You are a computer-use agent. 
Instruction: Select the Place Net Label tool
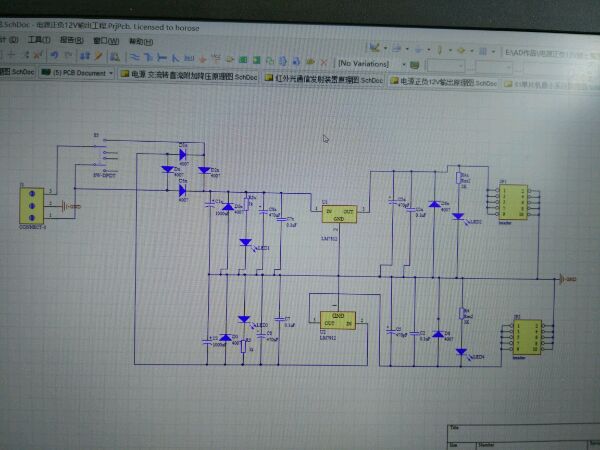tap(189, 58)
